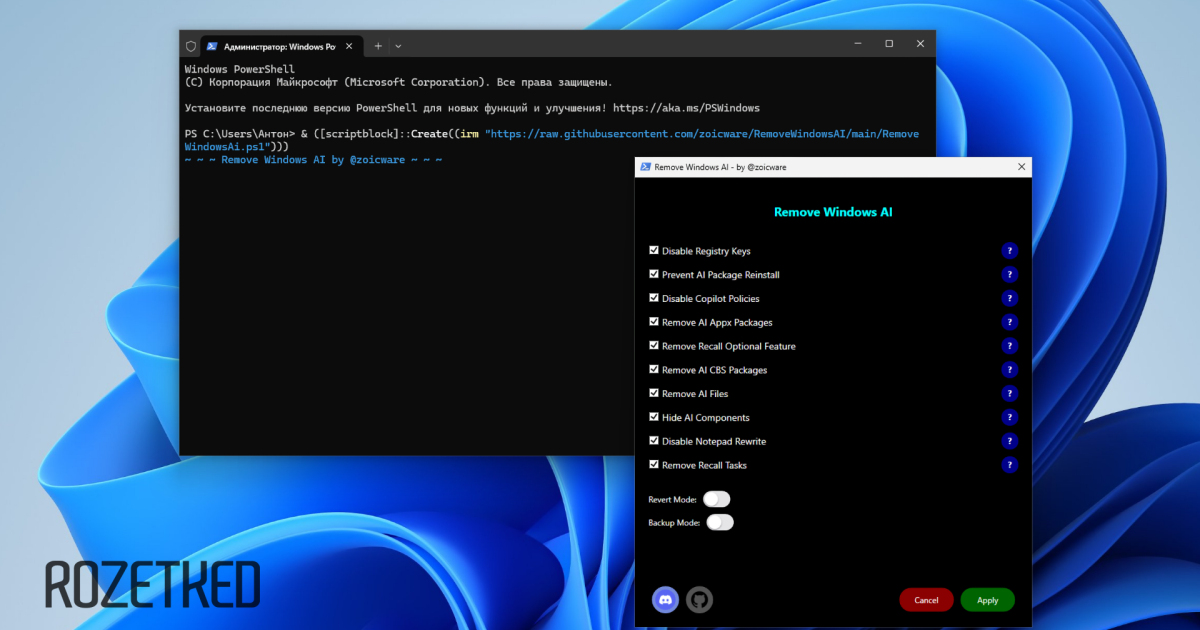Add a new terminal tab
This screenshot has height=630, width=1200.
coord(378,46)
